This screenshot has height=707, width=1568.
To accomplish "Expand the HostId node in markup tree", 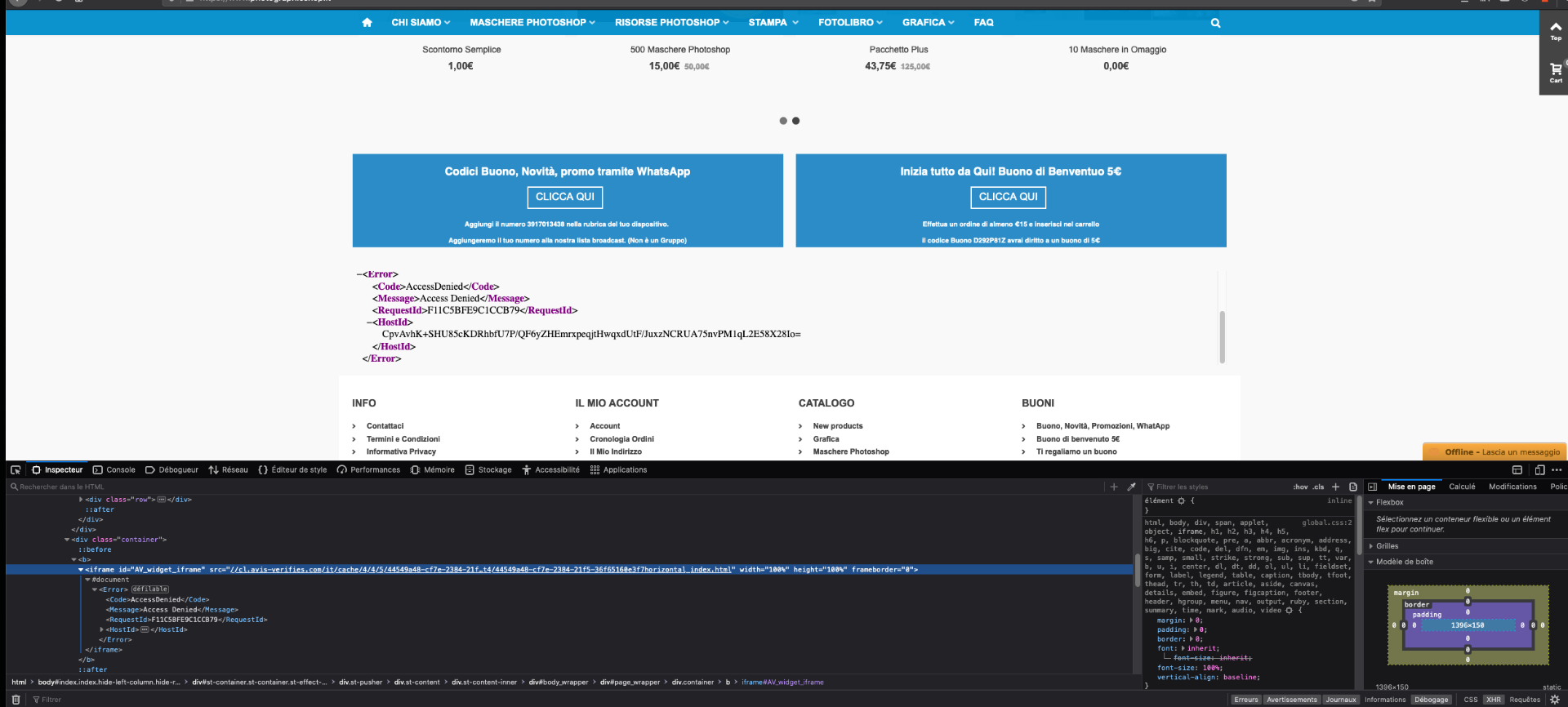I will [102, 629].
